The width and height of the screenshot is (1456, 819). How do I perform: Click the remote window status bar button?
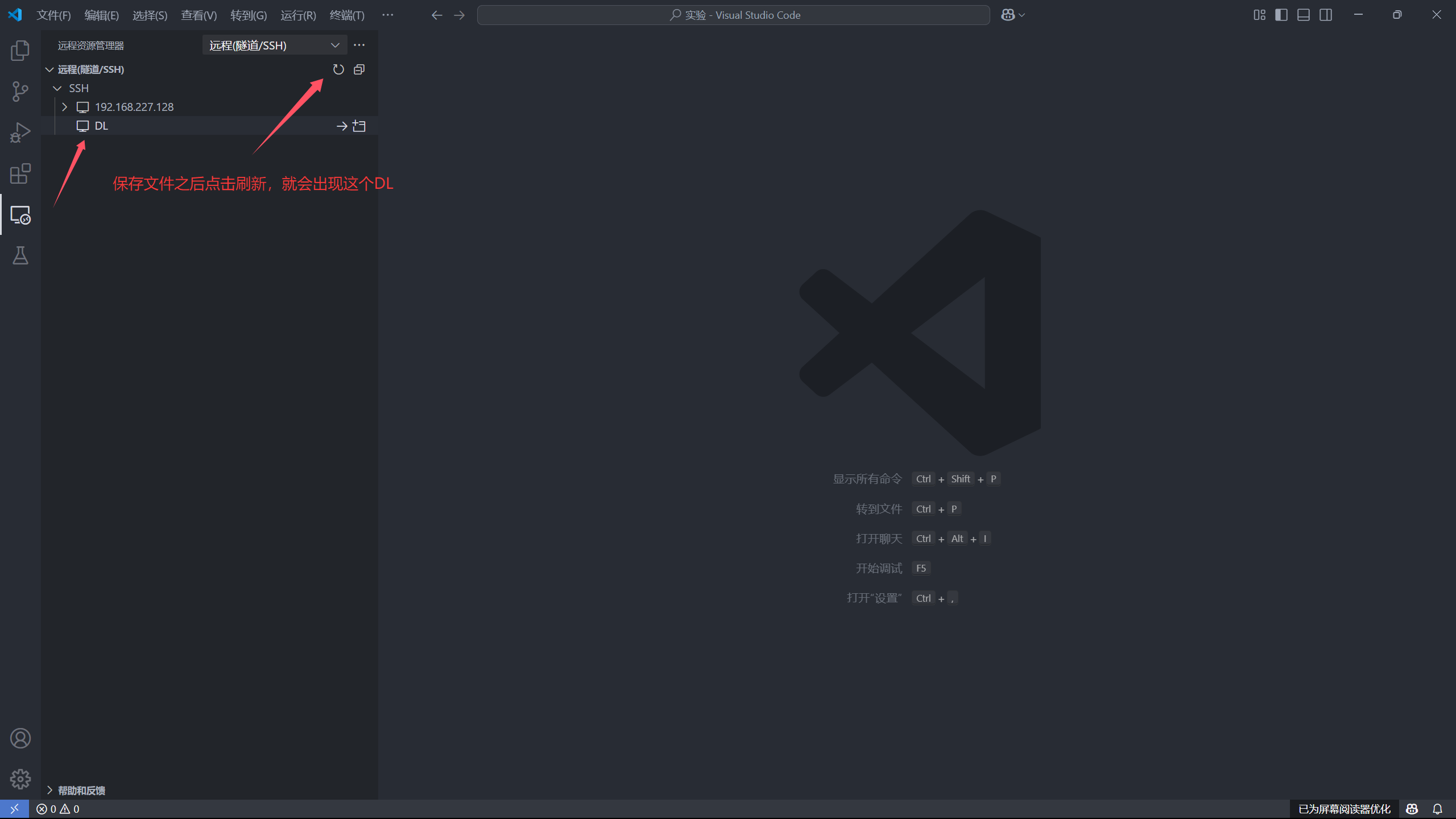pyautogui.click(x=14, y=808)
